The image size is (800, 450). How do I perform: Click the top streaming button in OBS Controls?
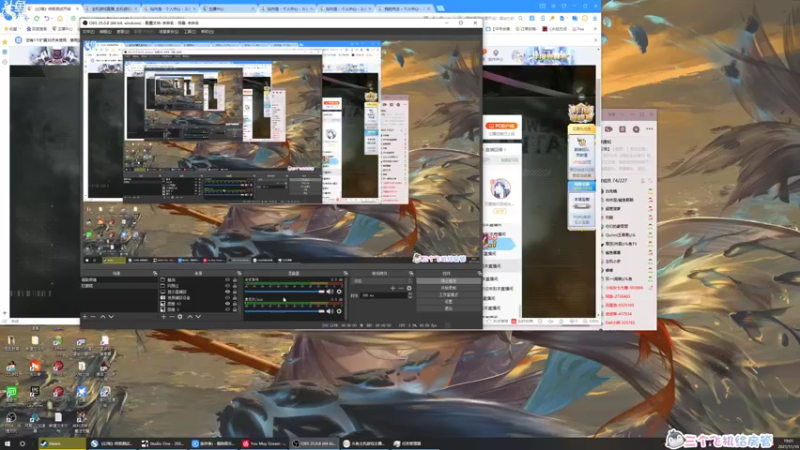448,281
